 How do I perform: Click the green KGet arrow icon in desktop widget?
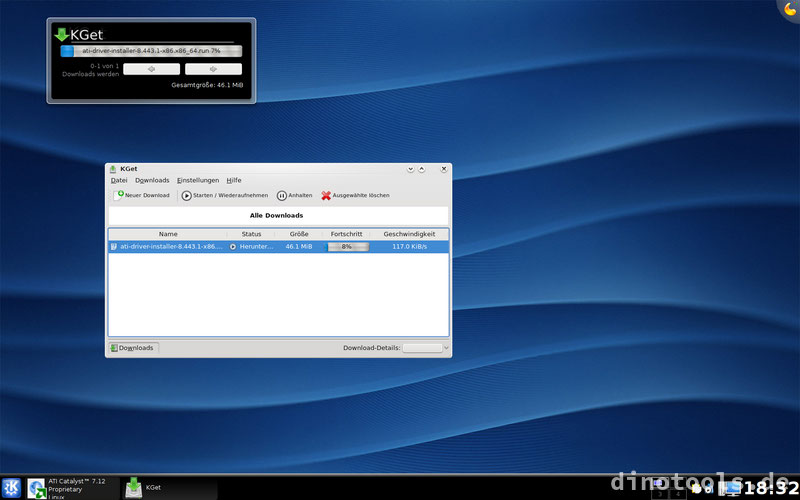pyautogui.click(x=61, y=35)
